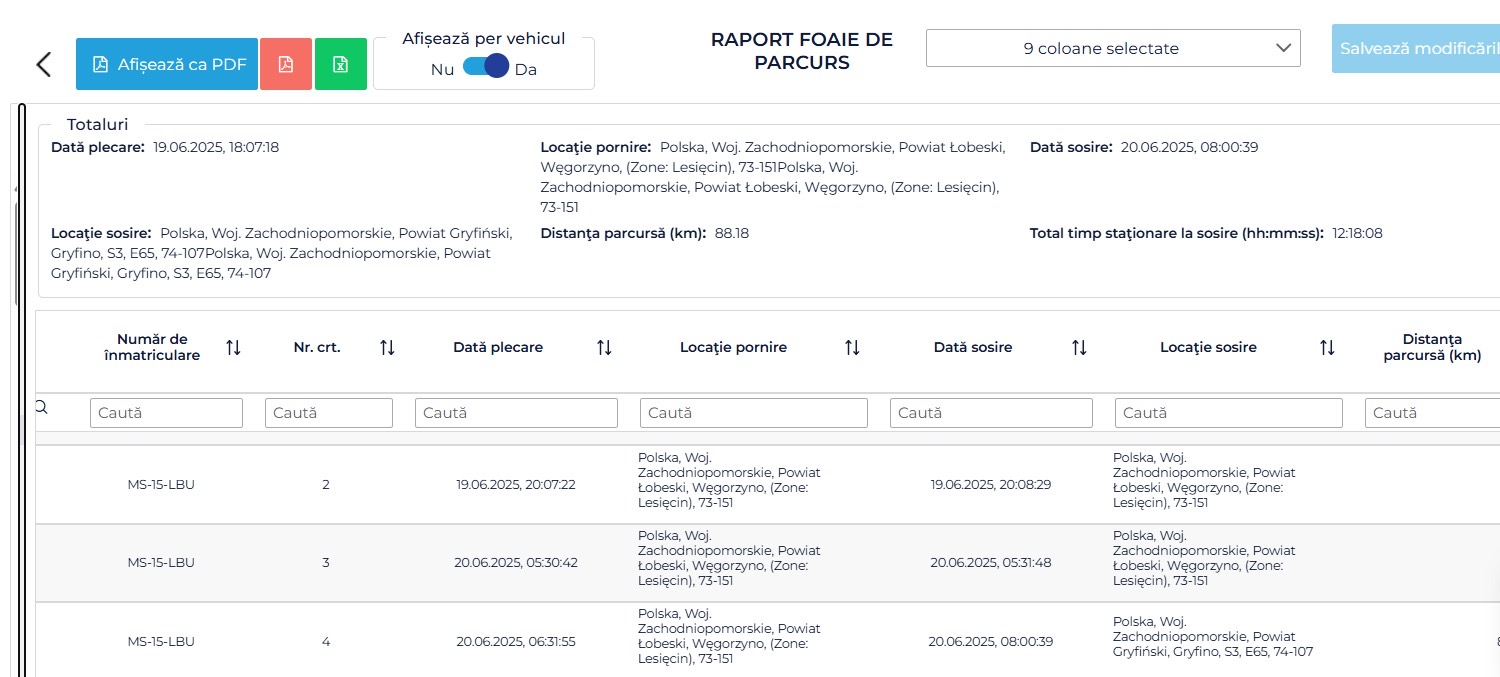
Task: Click the red PDF export icon
Action: [286, 65]
